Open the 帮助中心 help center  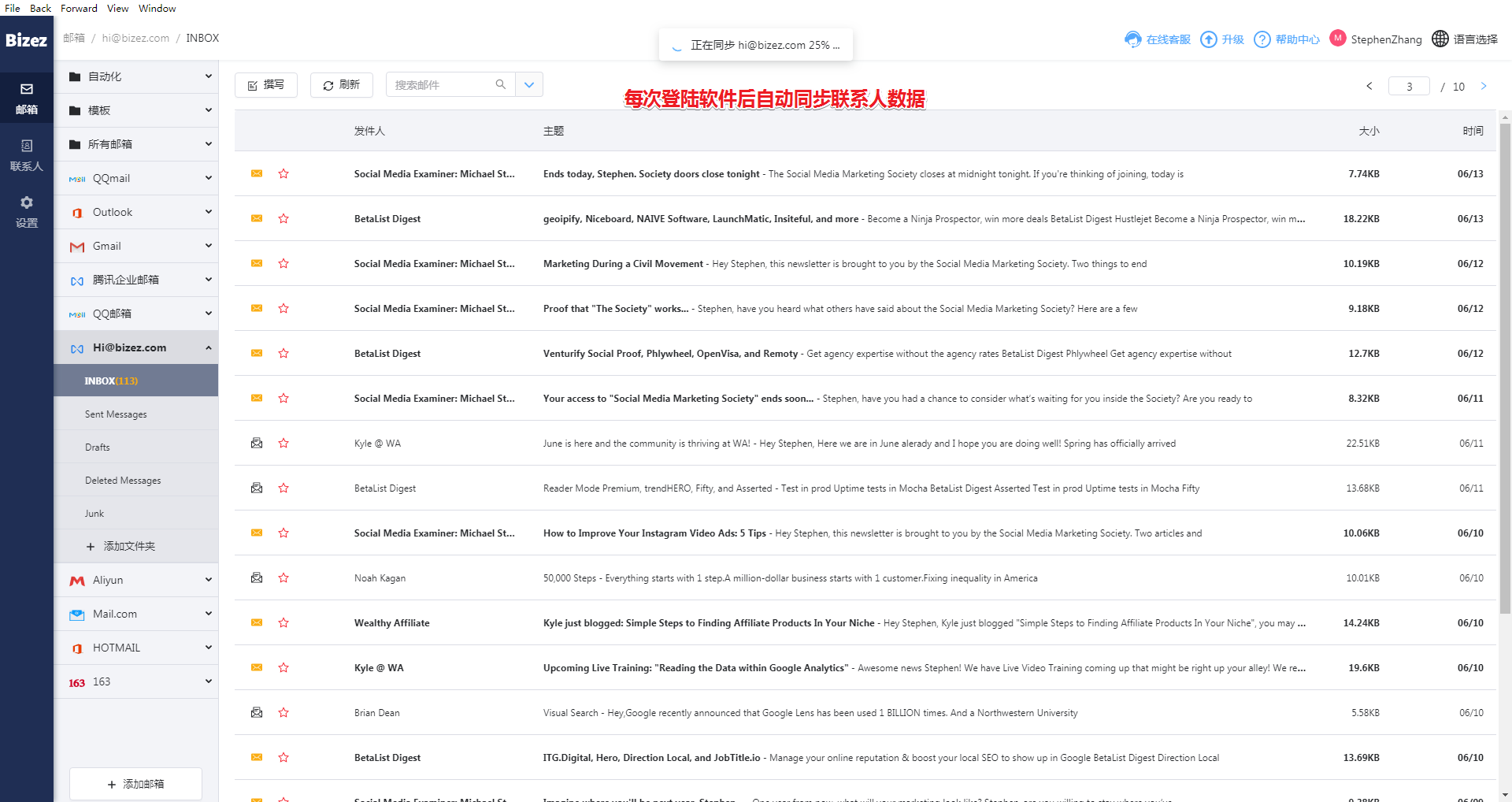click(x=1287, y=39)
